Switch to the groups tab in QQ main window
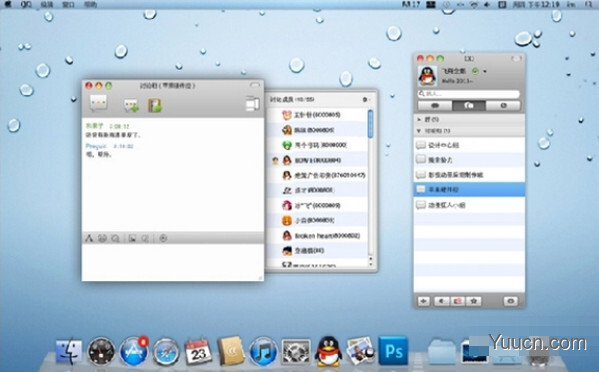The height and width of the screenshot is (372, 599). point(469,106)
